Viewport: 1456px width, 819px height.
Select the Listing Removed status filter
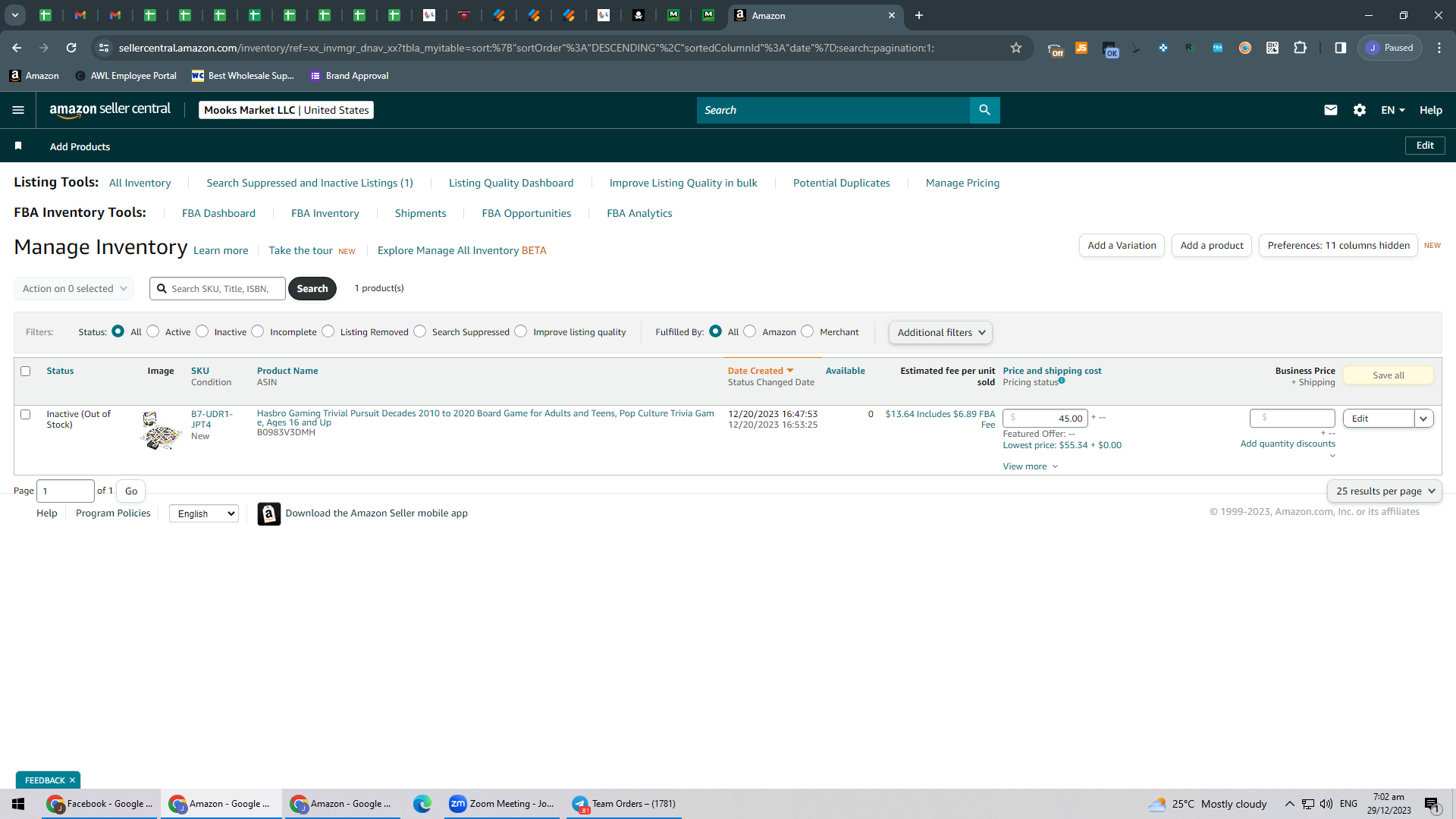pyautogui.click(x=328, y=331)
